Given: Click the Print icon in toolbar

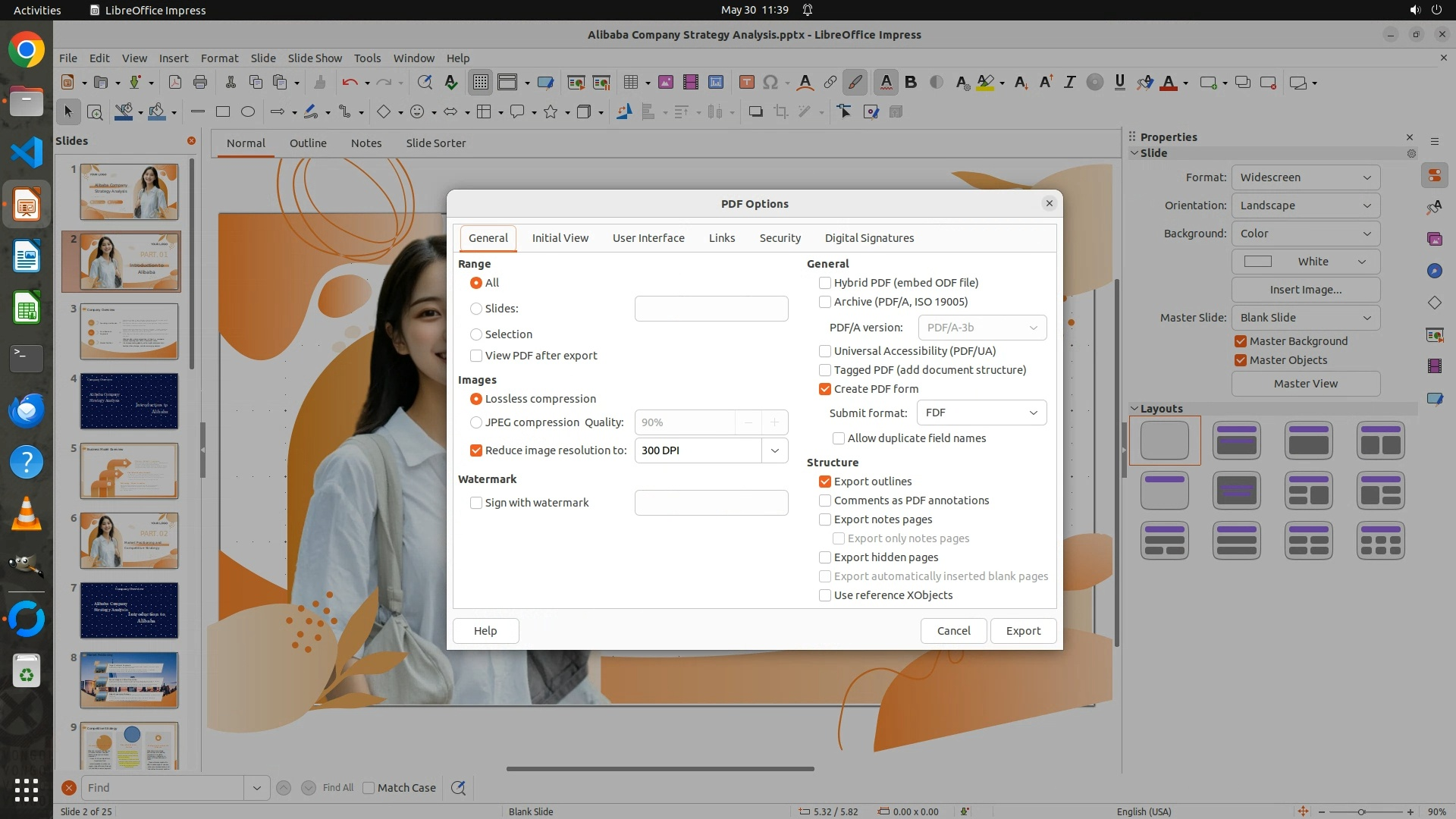Looking at the screenshot, I should tap(200, 83).
